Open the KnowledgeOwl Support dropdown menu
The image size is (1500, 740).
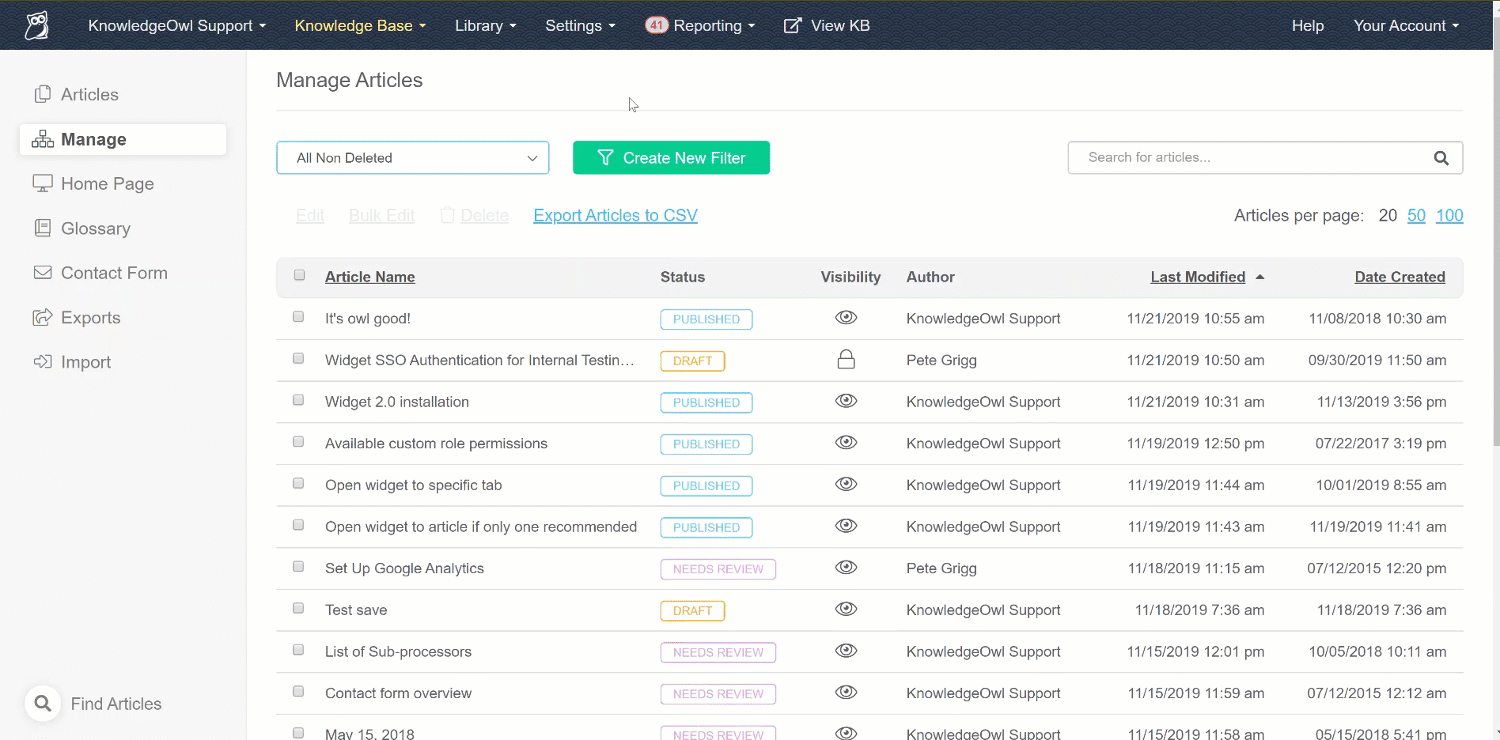(177, 26)
